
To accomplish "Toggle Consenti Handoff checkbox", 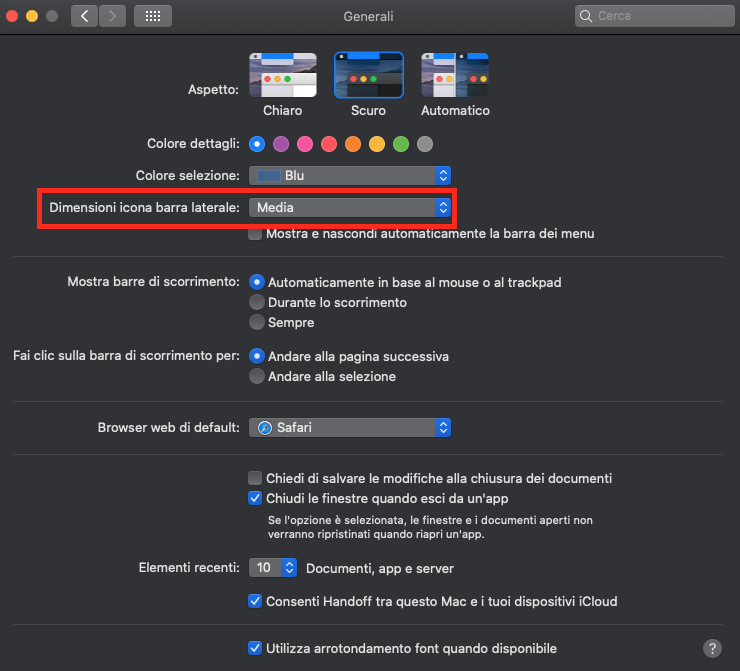I will coord(255,601).
